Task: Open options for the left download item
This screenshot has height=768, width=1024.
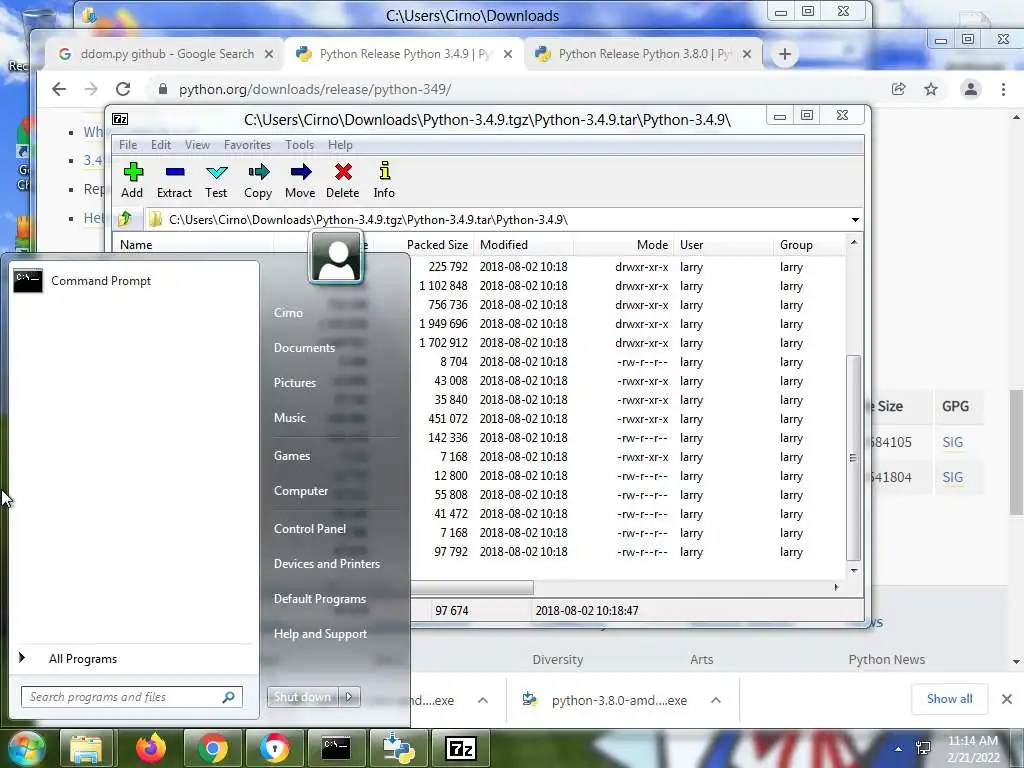Action: point(483,700)
